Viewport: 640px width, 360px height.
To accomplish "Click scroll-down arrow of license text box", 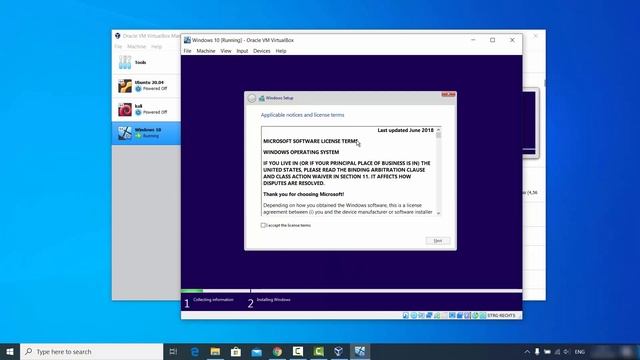I will 438,213.
